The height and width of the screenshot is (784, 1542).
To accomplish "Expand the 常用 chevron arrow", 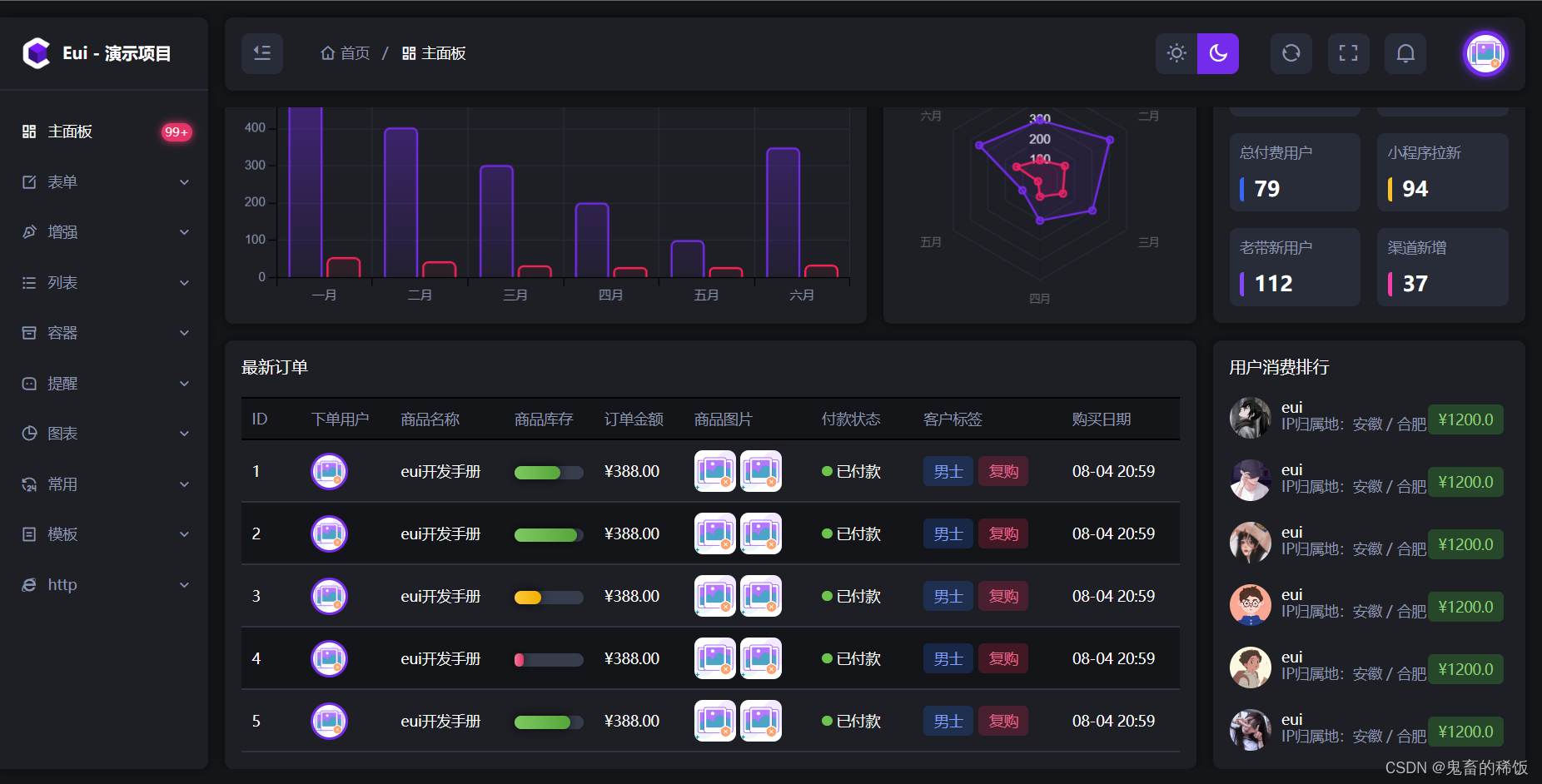I will [x=185, y=484].
